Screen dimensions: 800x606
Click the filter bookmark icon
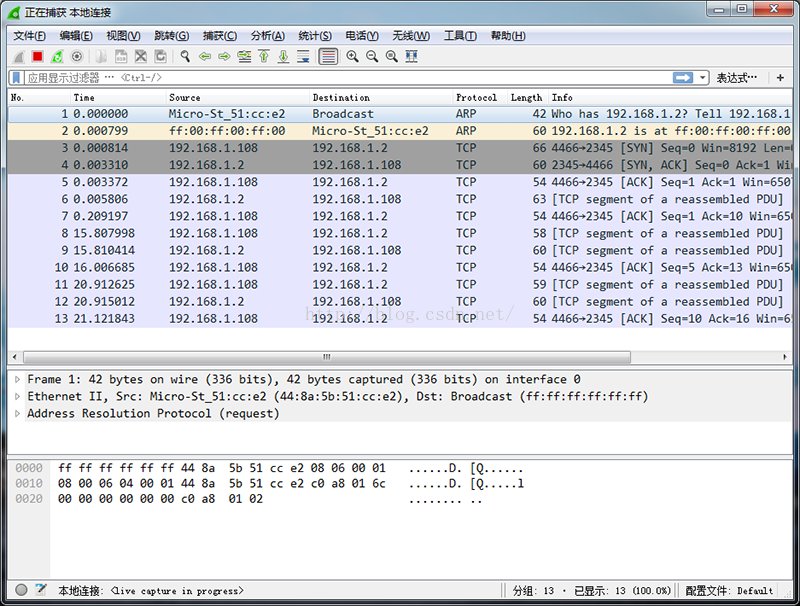(16, 78)
